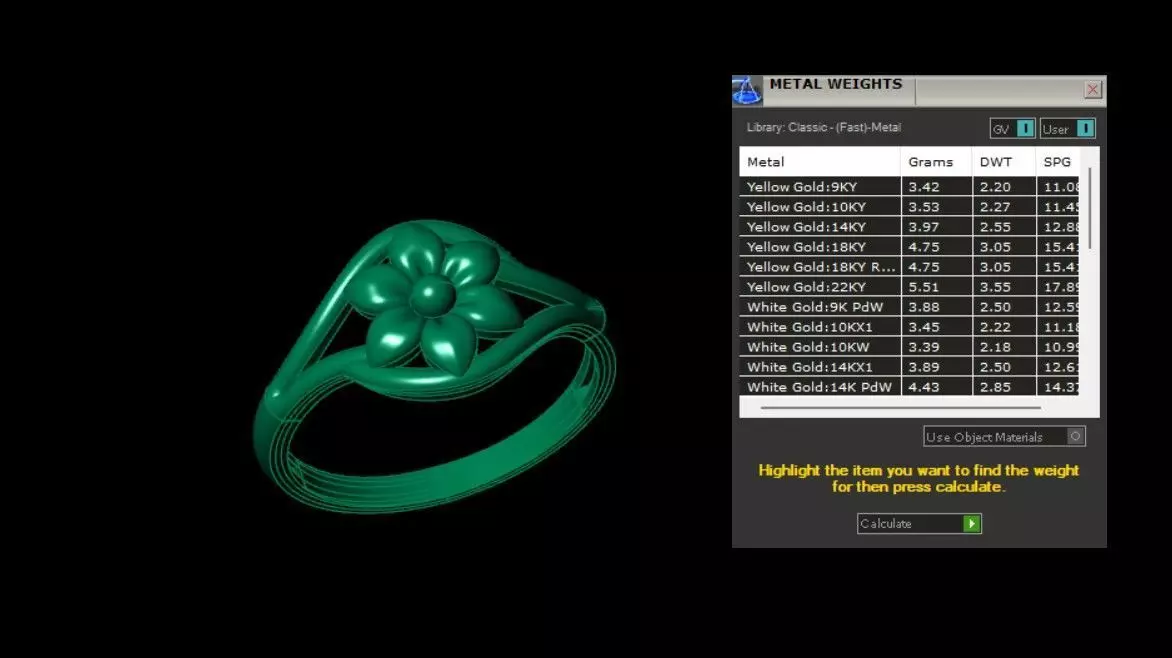
Task: Enable the Use Object Materials option
Action: 1004,437
